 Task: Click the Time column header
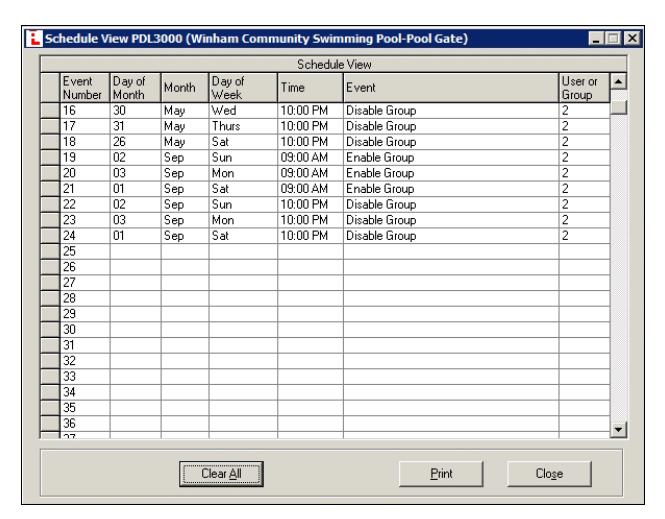310,88
